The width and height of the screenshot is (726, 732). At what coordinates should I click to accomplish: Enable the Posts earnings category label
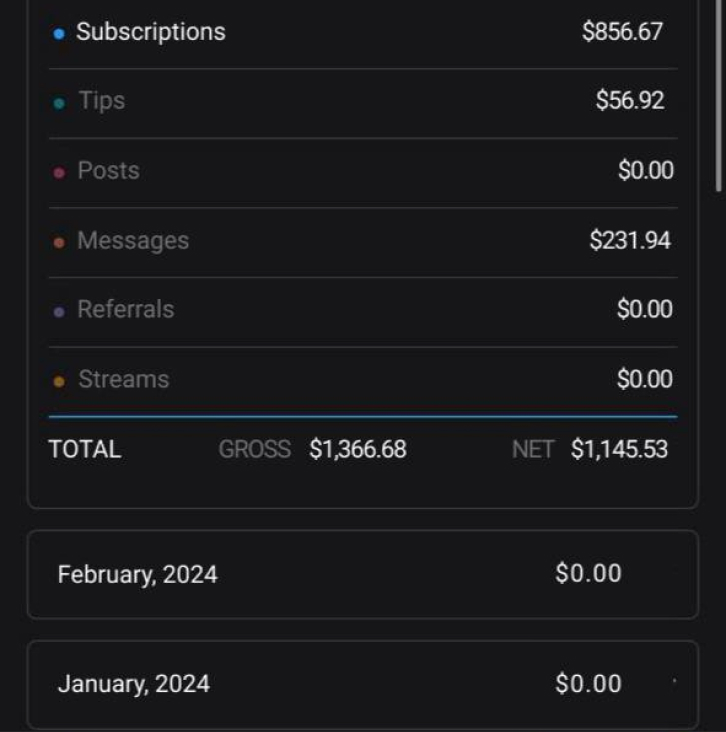108,171
